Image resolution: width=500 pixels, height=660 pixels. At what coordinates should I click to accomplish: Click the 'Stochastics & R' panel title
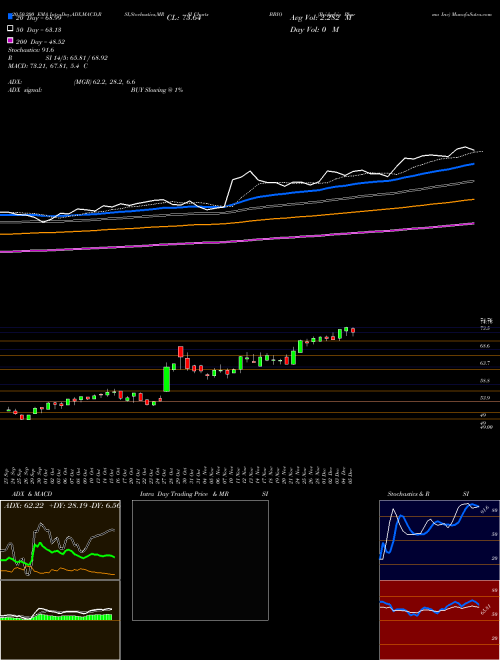pyautogui.click(x=408, y=494)
